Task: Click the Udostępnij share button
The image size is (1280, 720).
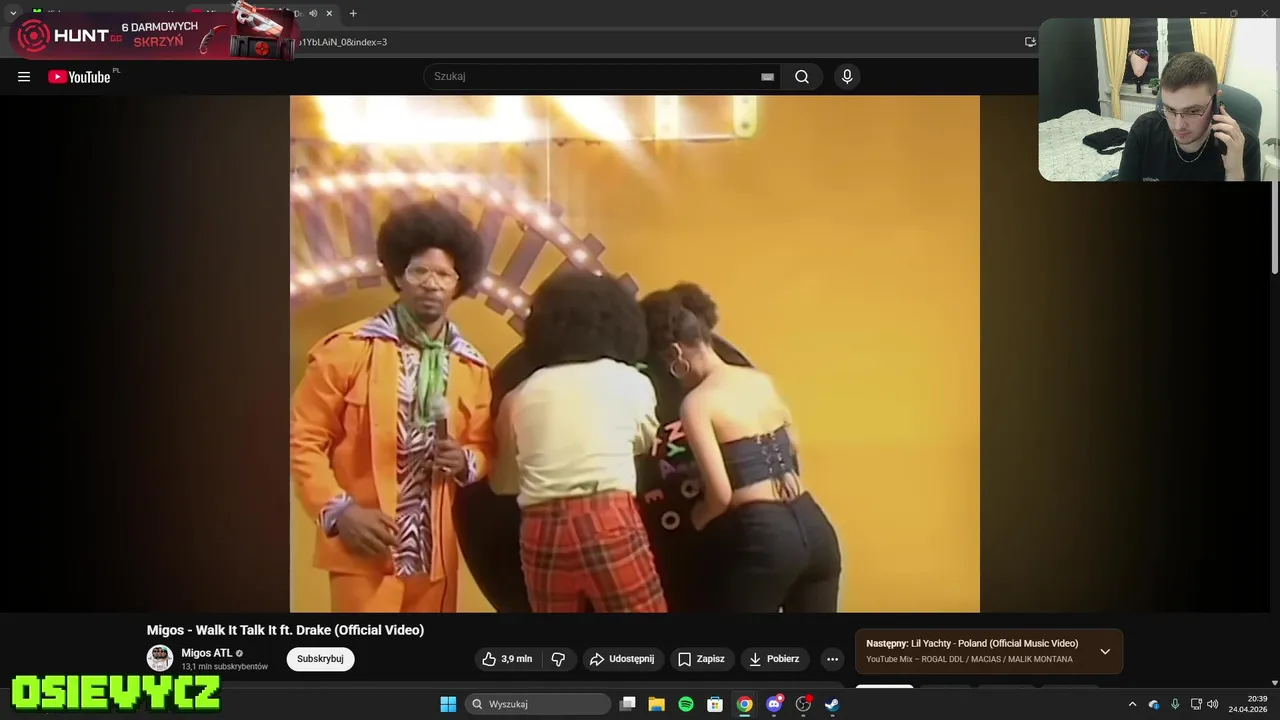Action: [x=622, y=659]
